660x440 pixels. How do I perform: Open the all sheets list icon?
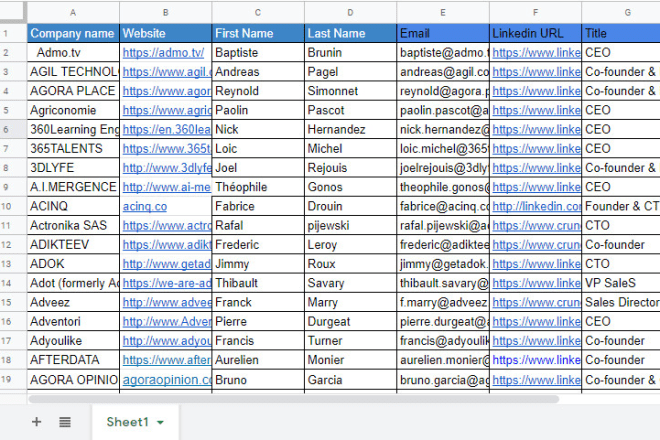pyautogui.click(x=65, y=421)
